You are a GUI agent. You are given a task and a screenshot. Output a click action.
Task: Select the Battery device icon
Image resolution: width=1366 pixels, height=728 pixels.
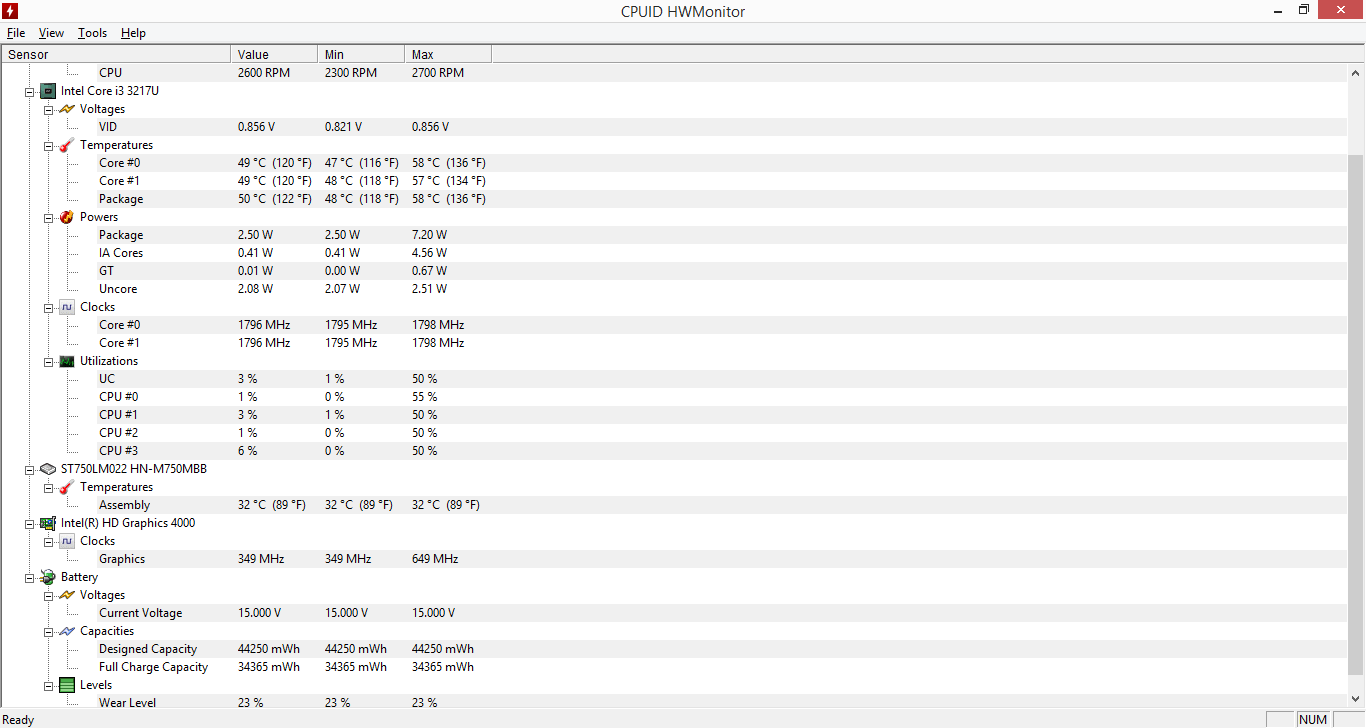pos(48,577)
